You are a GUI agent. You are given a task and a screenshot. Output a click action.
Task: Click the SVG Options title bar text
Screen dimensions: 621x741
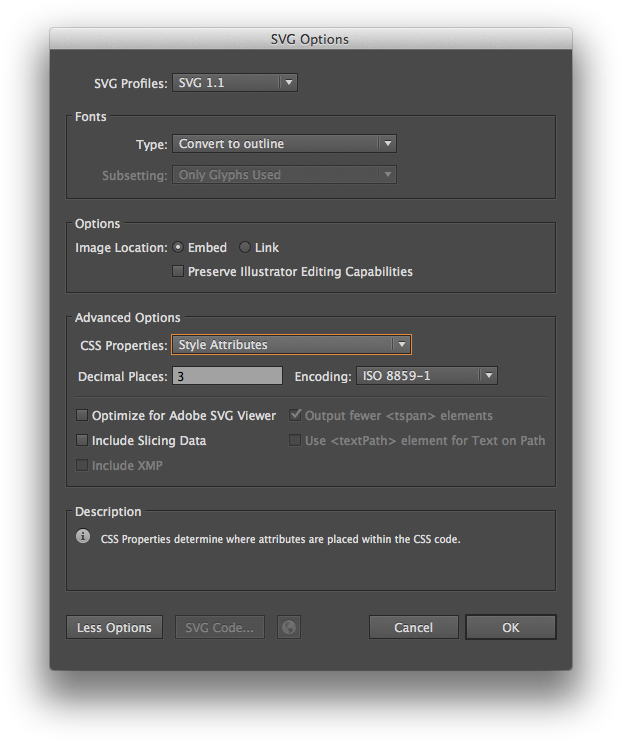point(310,39)
